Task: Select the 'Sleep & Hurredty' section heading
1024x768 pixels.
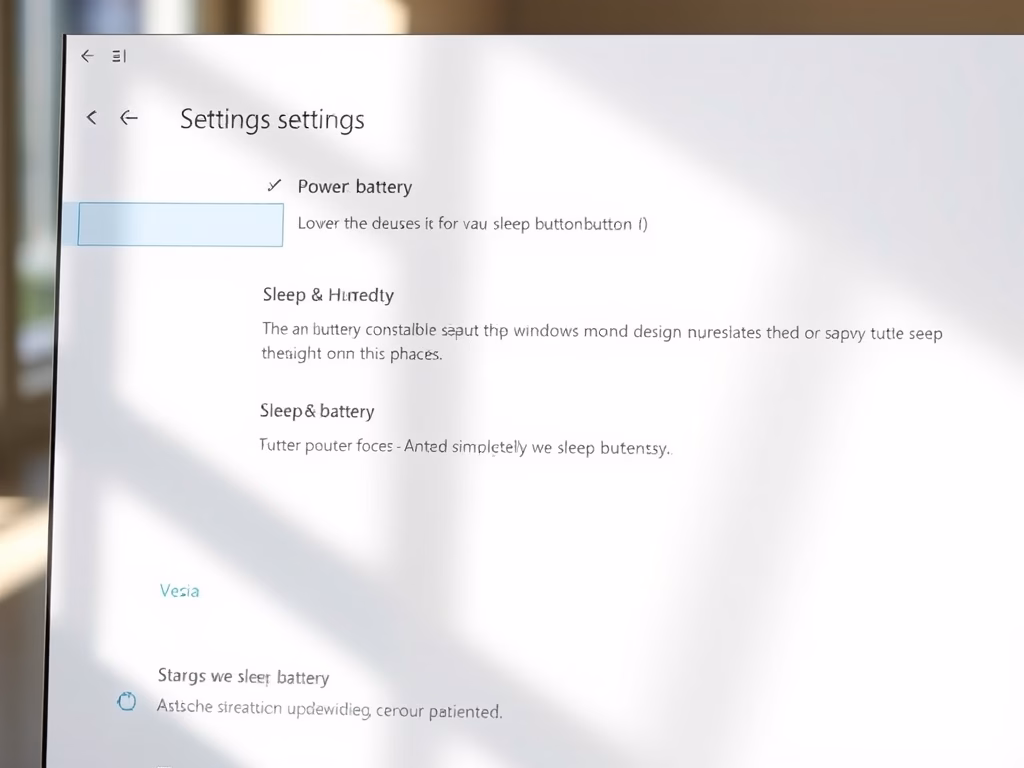Action: [x=328, y=295]
